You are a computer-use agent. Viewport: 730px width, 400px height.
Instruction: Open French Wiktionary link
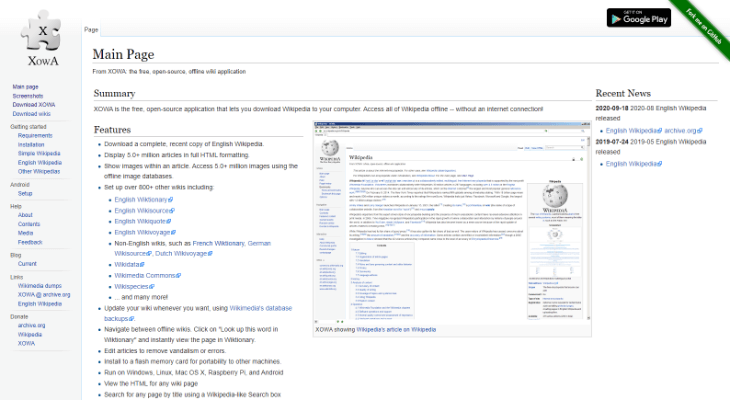tap(218, 244)
